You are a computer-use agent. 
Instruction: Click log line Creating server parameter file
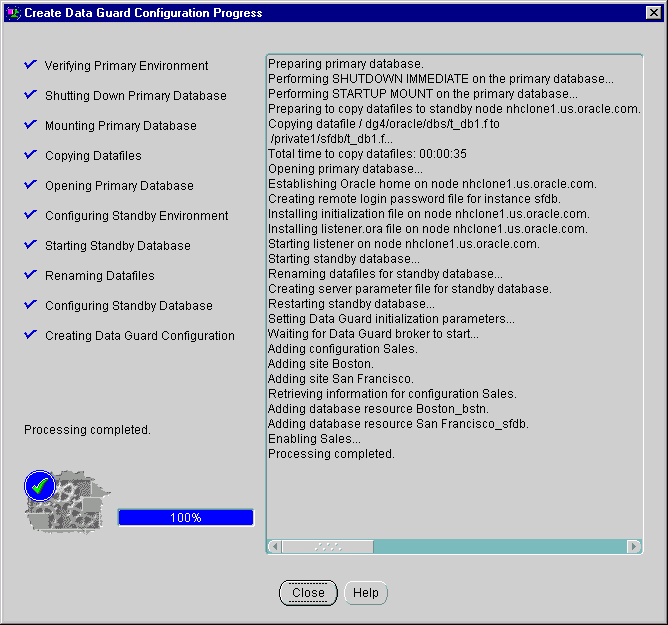click(409, 289)
